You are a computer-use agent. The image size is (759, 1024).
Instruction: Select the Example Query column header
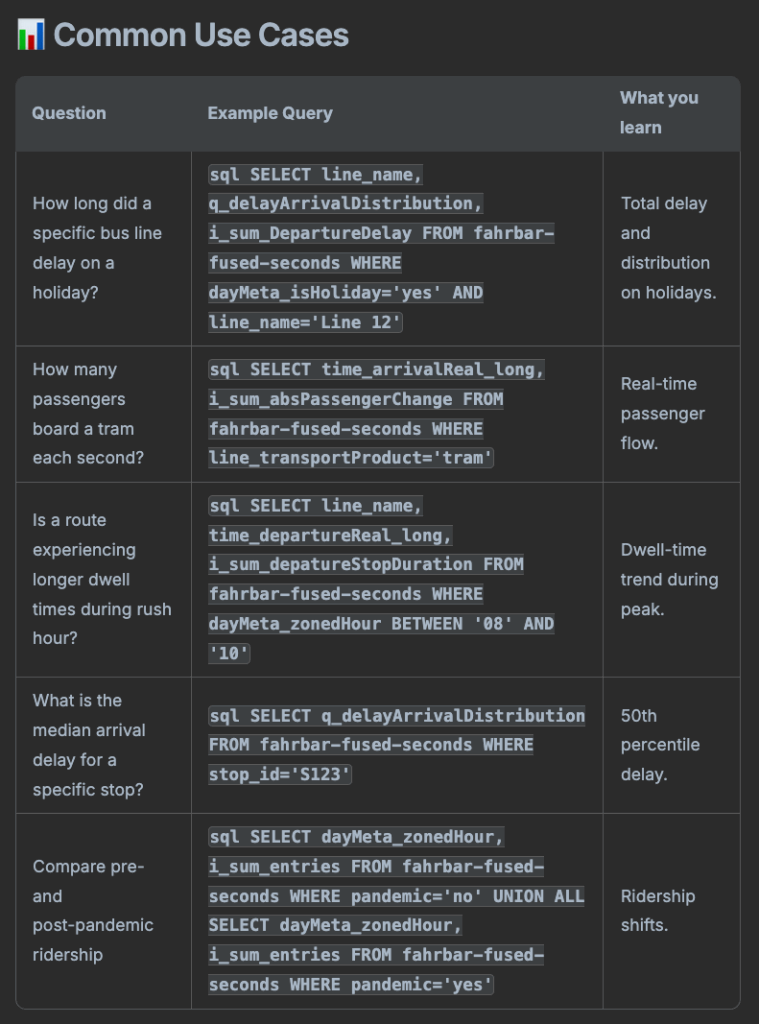[x=270, y=113]
